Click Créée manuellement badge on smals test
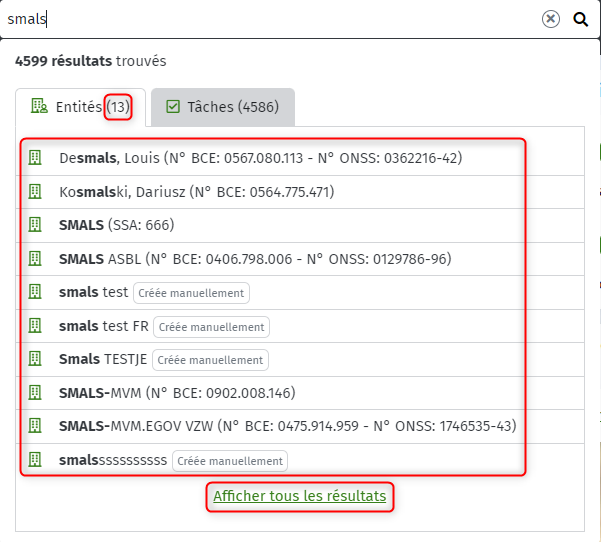The image size is (601, 542). coord(191,293)
